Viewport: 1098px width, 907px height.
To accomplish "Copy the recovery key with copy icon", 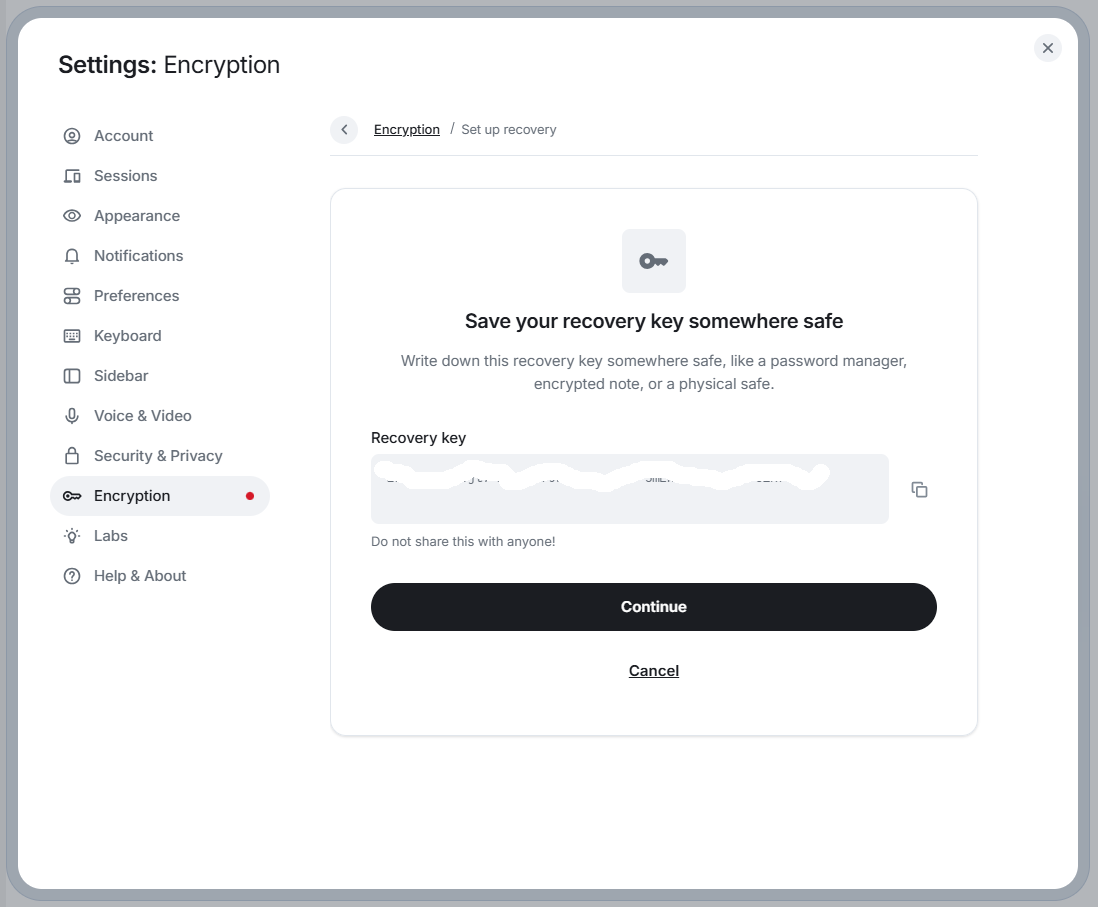I will tap(919, 490).
